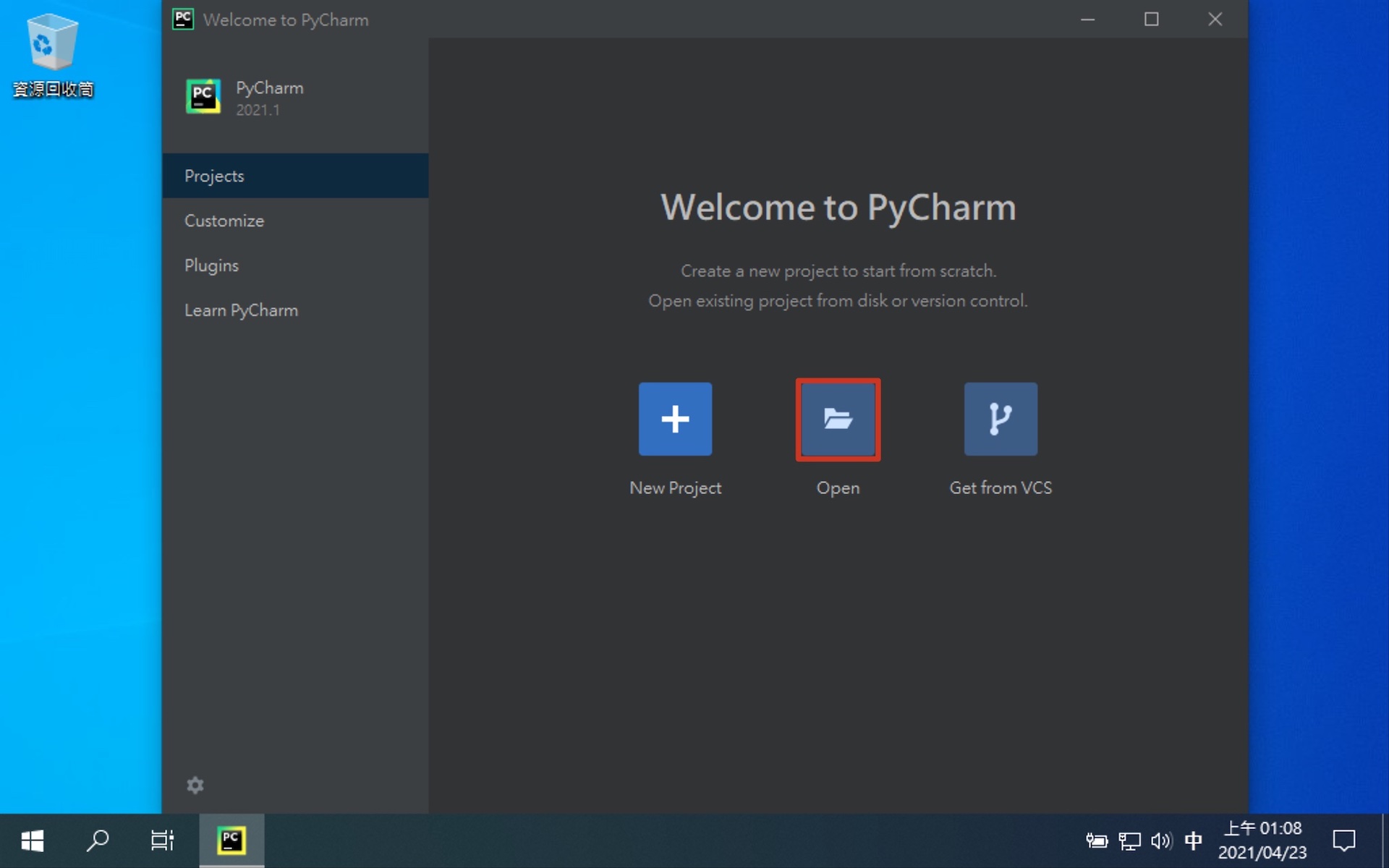This screenshot has width=1389, height=868.
Task: Click the taskbar clock showing 01:08
Action: pos(1262,841)
